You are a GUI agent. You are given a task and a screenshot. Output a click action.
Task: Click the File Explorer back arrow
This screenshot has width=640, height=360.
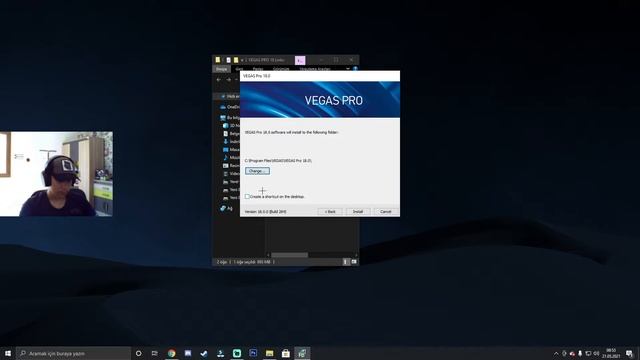(x=219, y=80)
